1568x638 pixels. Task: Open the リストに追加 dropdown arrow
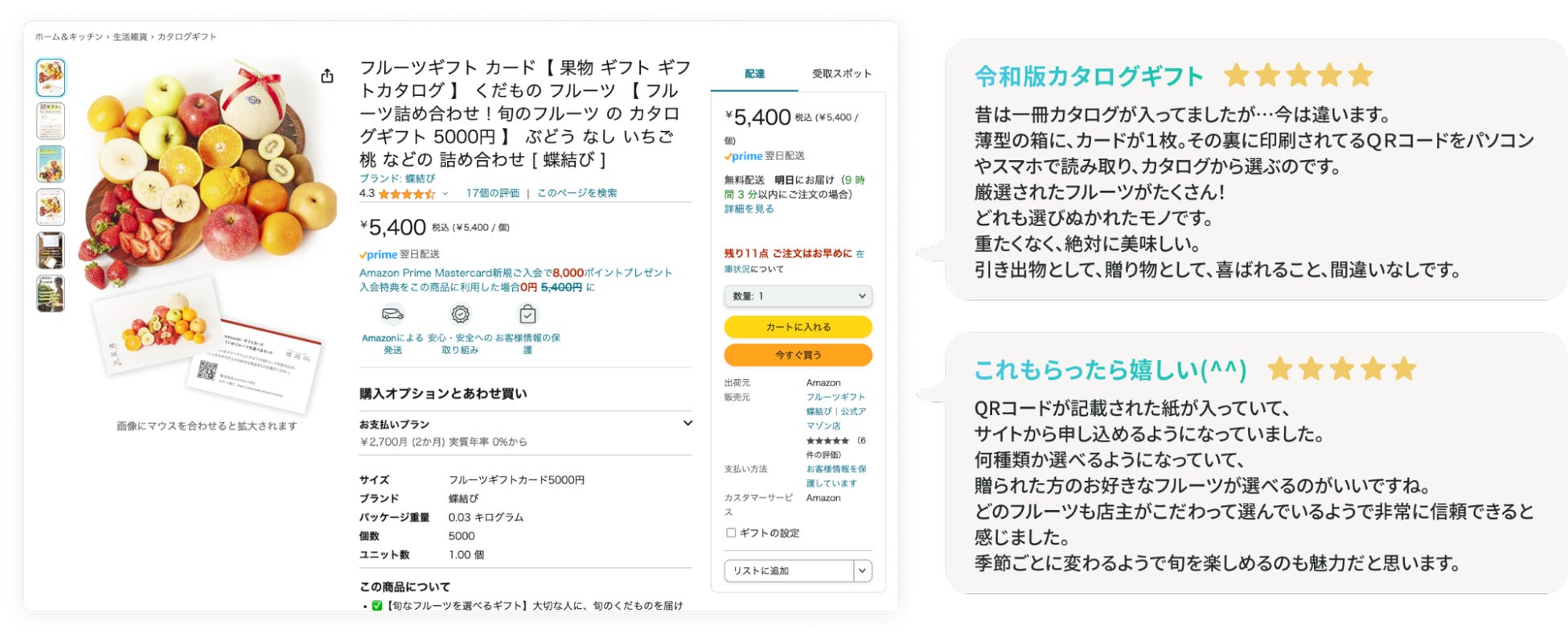click(863, 570)
